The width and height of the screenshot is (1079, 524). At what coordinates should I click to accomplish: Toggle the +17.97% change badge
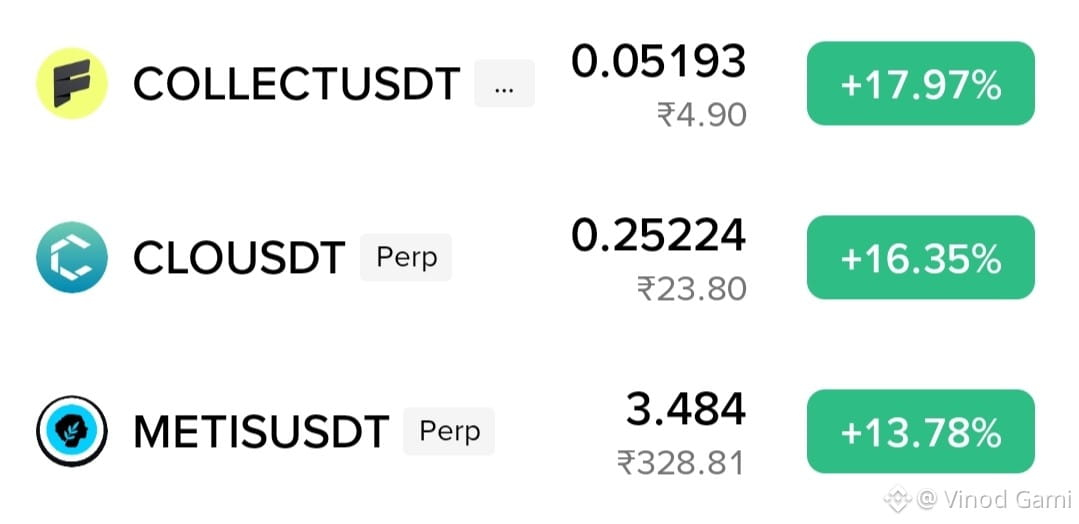921,83
